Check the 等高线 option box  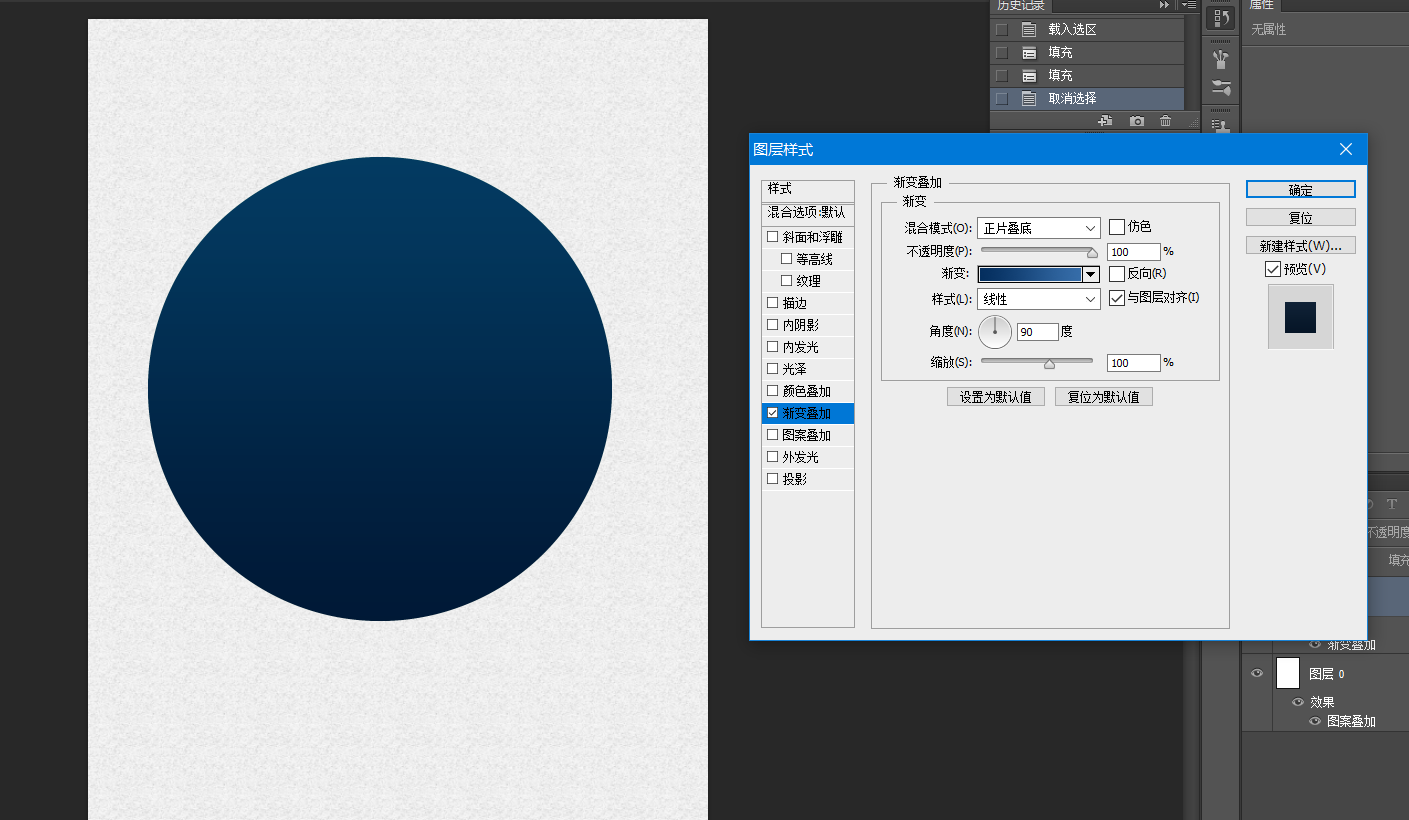tap(786, 259)
